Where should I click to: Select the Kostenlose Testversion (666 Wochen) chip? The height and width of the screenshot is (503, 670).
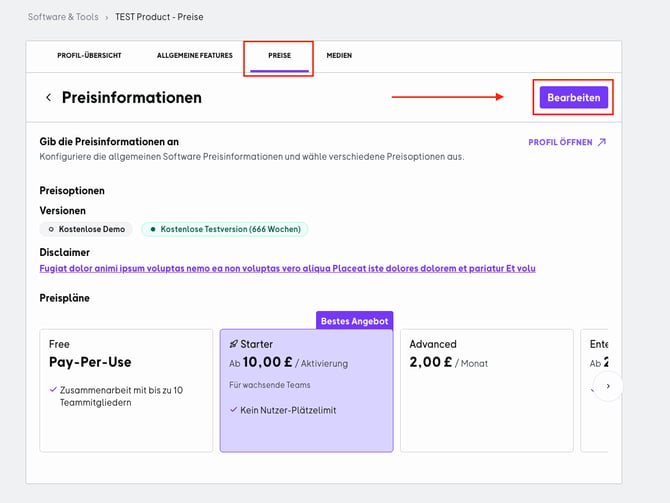(x=225, y=229)
